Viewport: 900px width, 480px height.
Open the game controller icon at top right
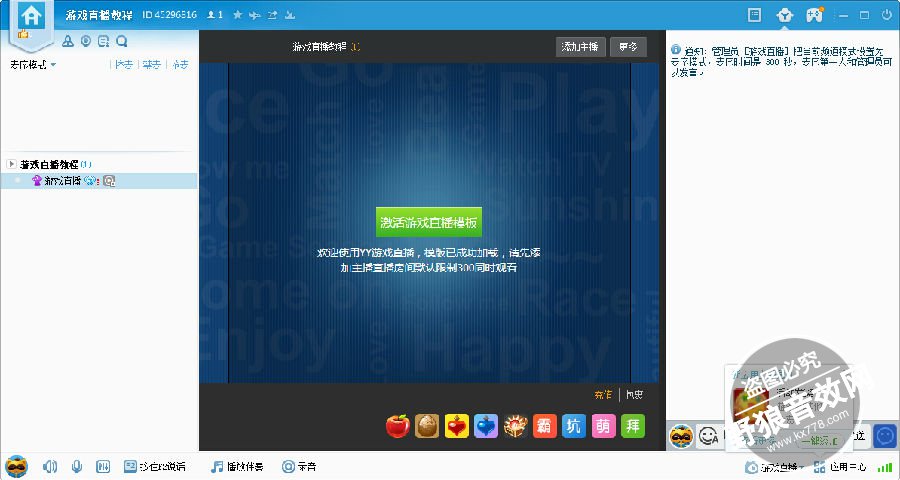(x=814, y=15)
